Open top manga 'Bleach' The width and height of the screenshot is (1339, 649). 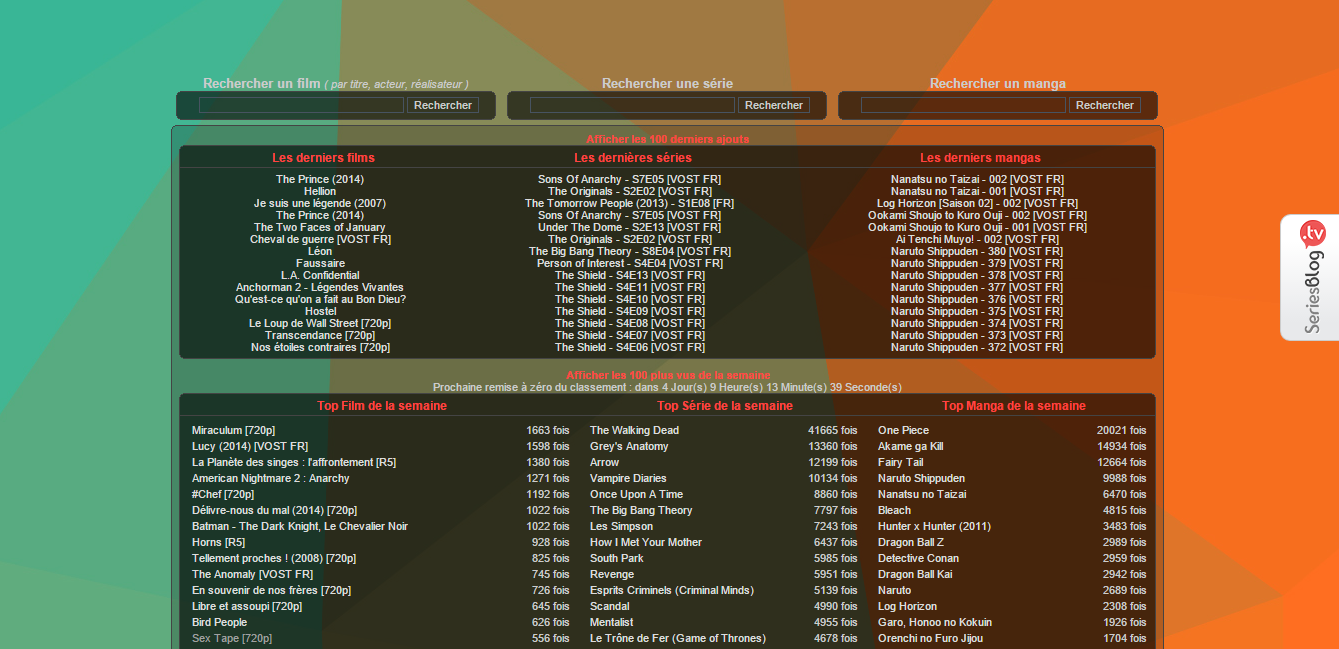pos(894,510)
